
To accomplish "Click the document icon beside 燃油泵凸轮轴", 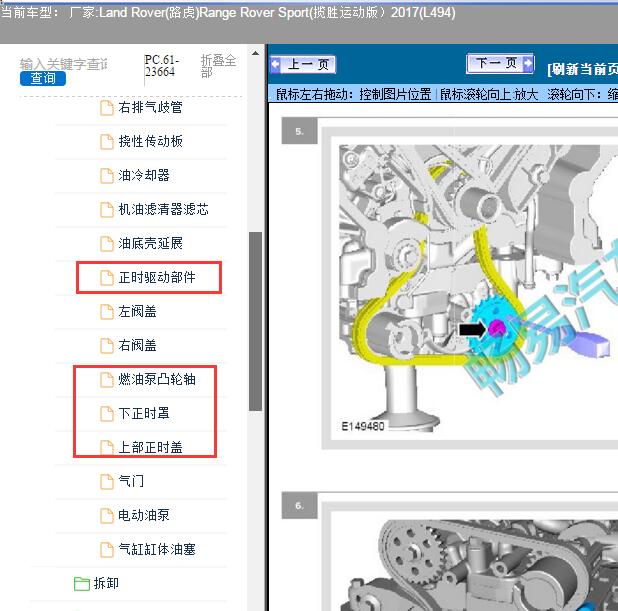I will [107, 380].
